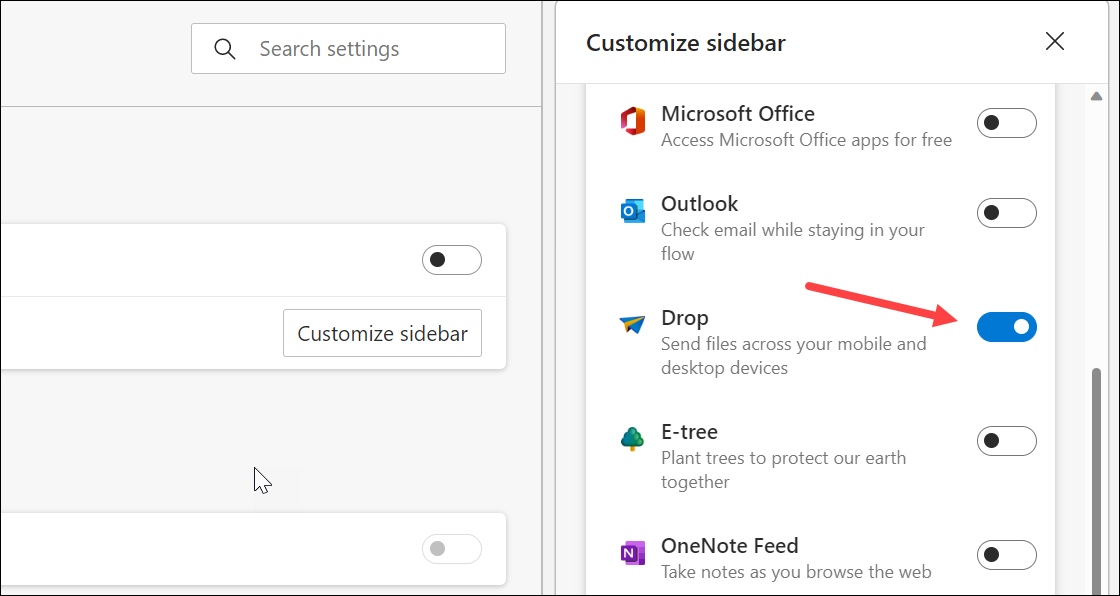Image resolution: width=1120 pixels, height=596 pixels.
Task: Disable the Drop sidebar toggle
Action: coord(1007,326)
